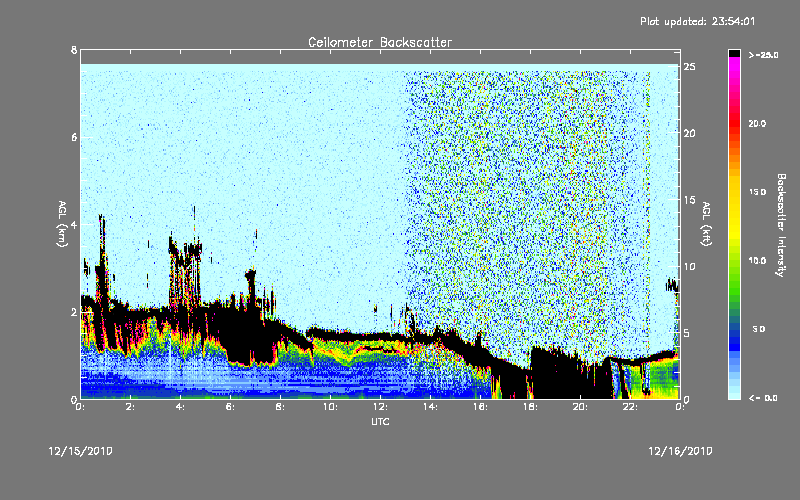Pick the red band of the colorbar

(734, 125)
